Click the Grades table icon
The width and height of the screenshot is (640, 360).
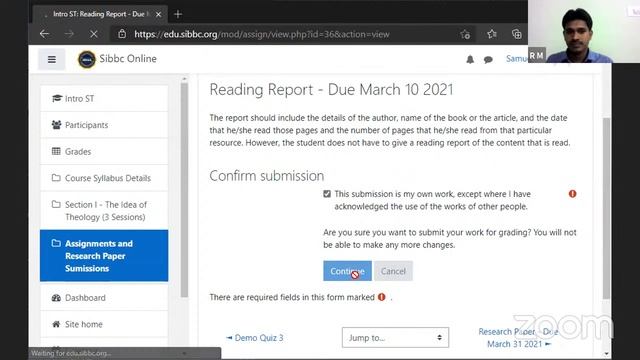click(x=56, y=151)
